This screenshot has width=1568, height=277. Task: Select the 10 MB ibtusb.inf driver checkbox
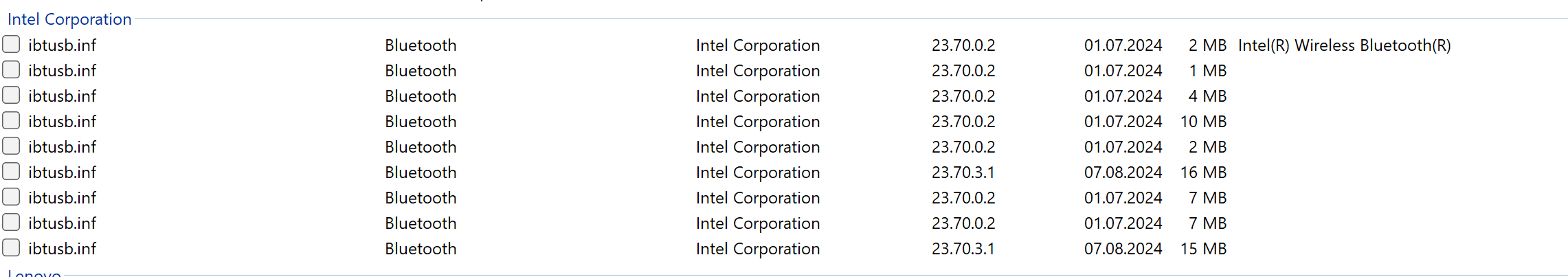[x=11, y=121]
